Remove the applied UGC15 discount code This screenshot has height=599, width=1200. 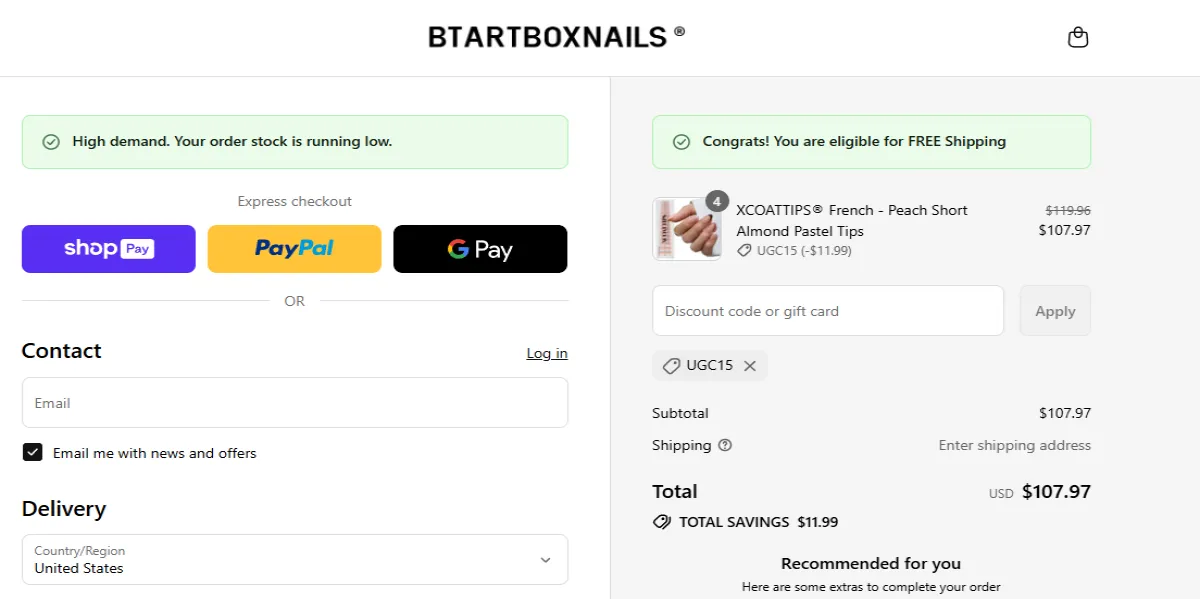click(x=750, y=365)
